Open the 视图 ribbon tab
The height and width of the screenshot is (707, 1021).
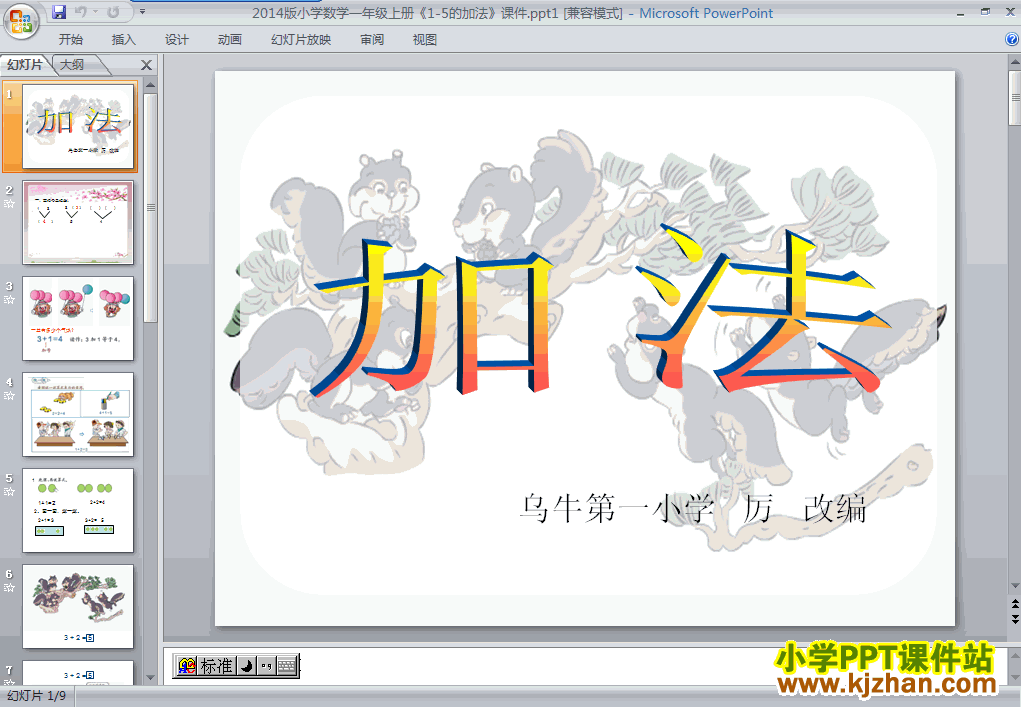point(425,40)
